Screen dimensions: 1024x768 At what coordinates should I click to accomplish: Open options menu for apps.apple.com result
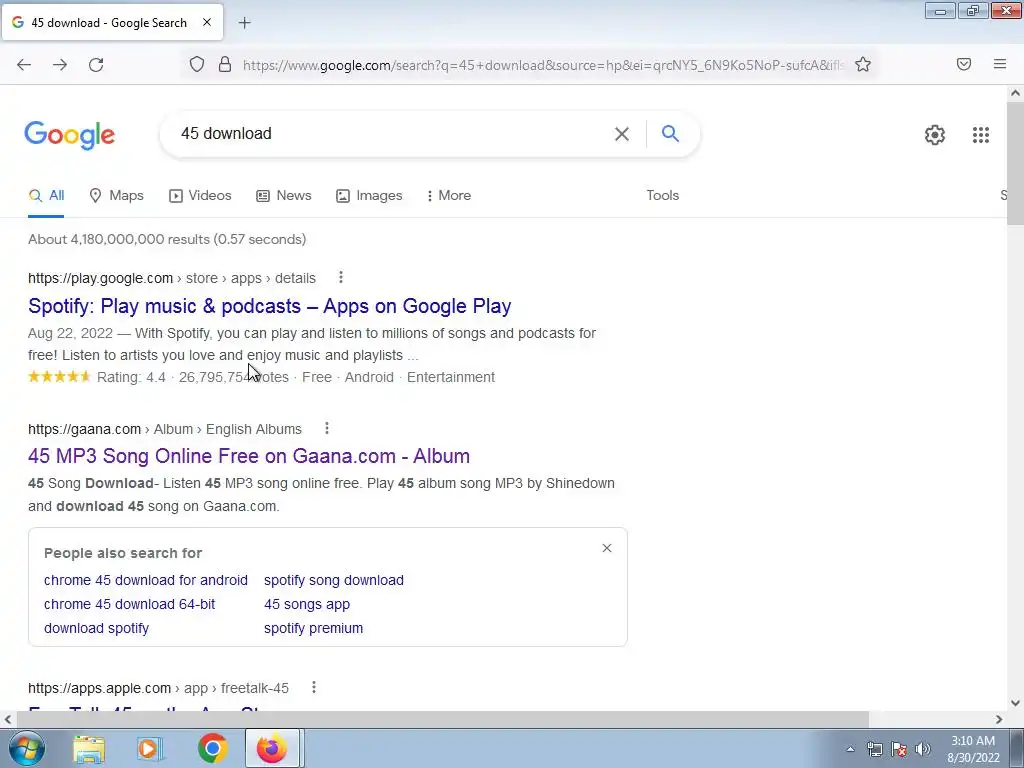(x=313, y=687)
